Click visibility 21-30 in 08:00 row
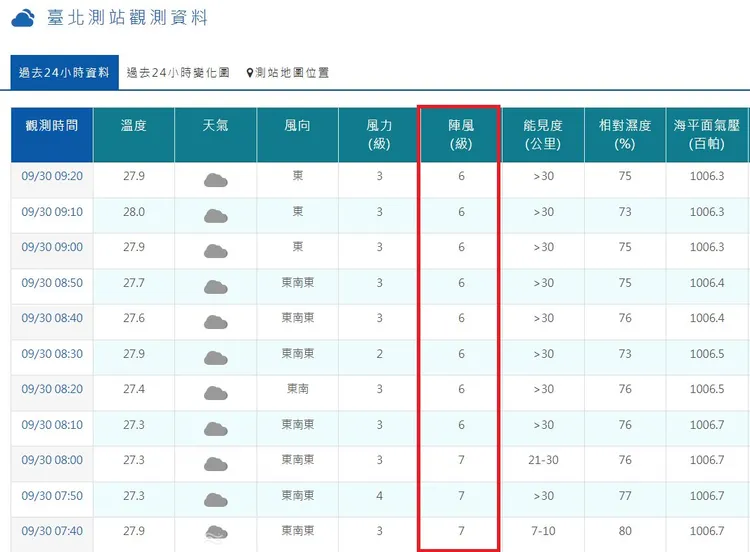This screenshot has height=552, width=750. (543, 460)
